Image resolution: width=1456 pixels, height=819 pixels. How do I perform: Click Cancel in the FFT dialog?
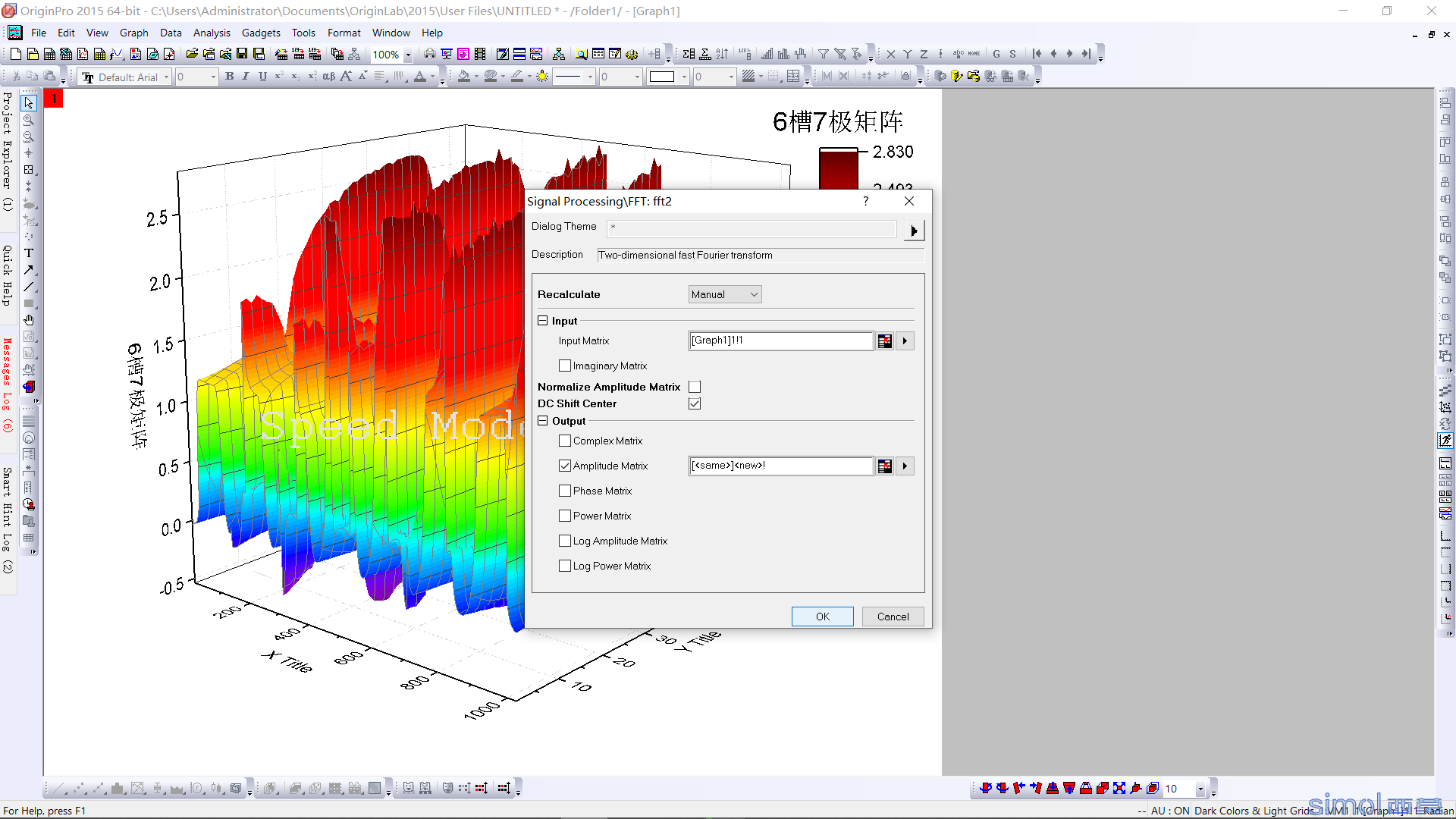tap(893, 617)
